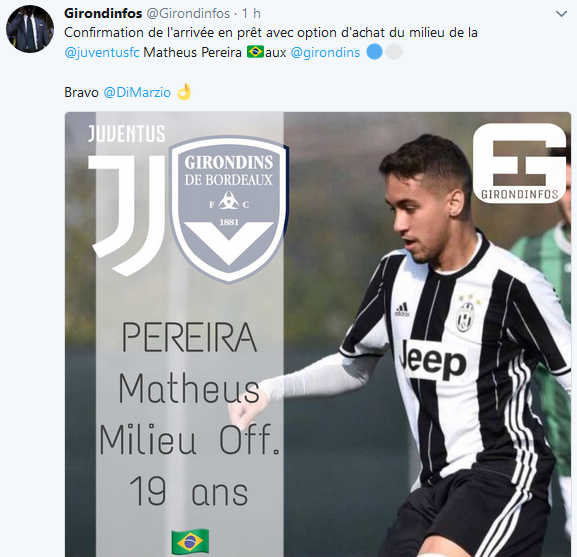The image size is (577, 557).
Task: Open the @DiMarzio mention
Action: pyautogui.click(x=137, y=92)
